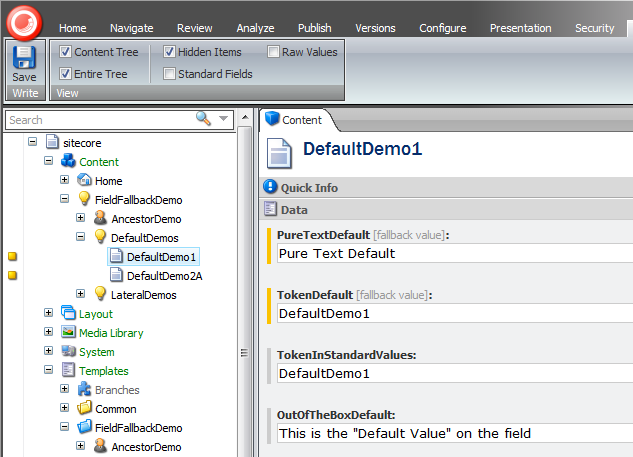
Task: Collapse the DefaultDemos node
Action: pos(81,237)
